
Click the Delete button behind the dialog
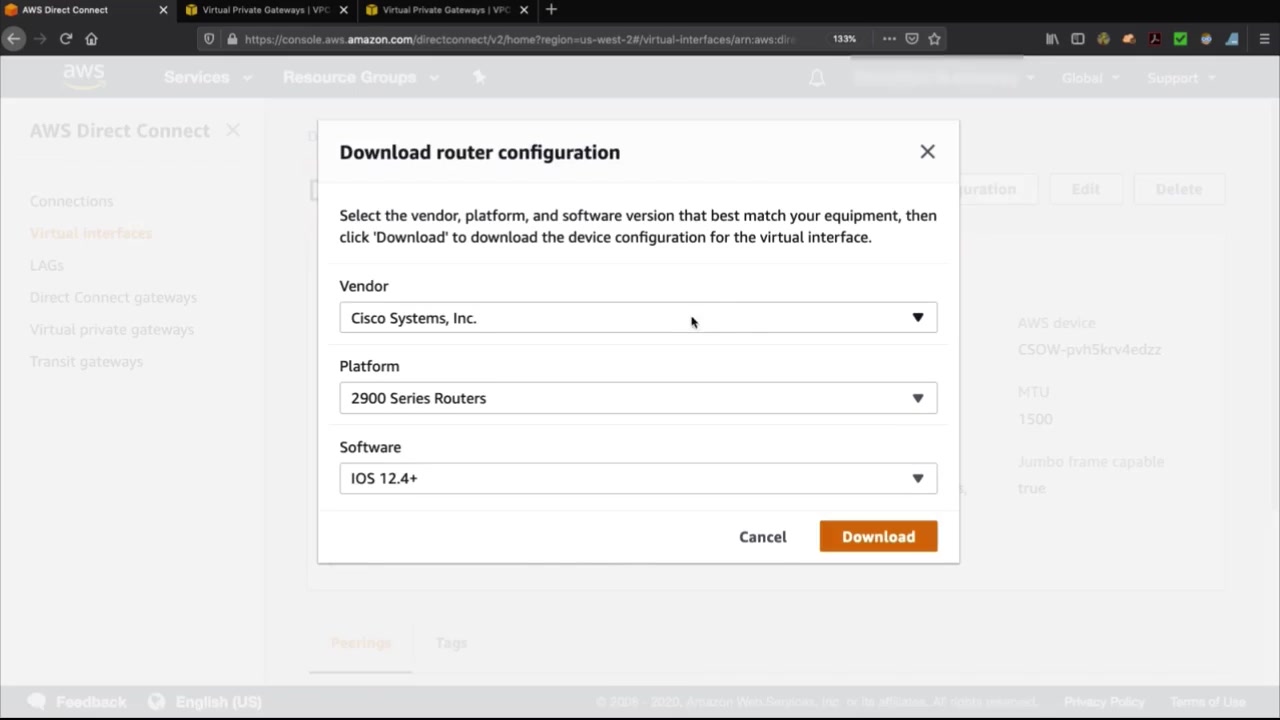1179,189
